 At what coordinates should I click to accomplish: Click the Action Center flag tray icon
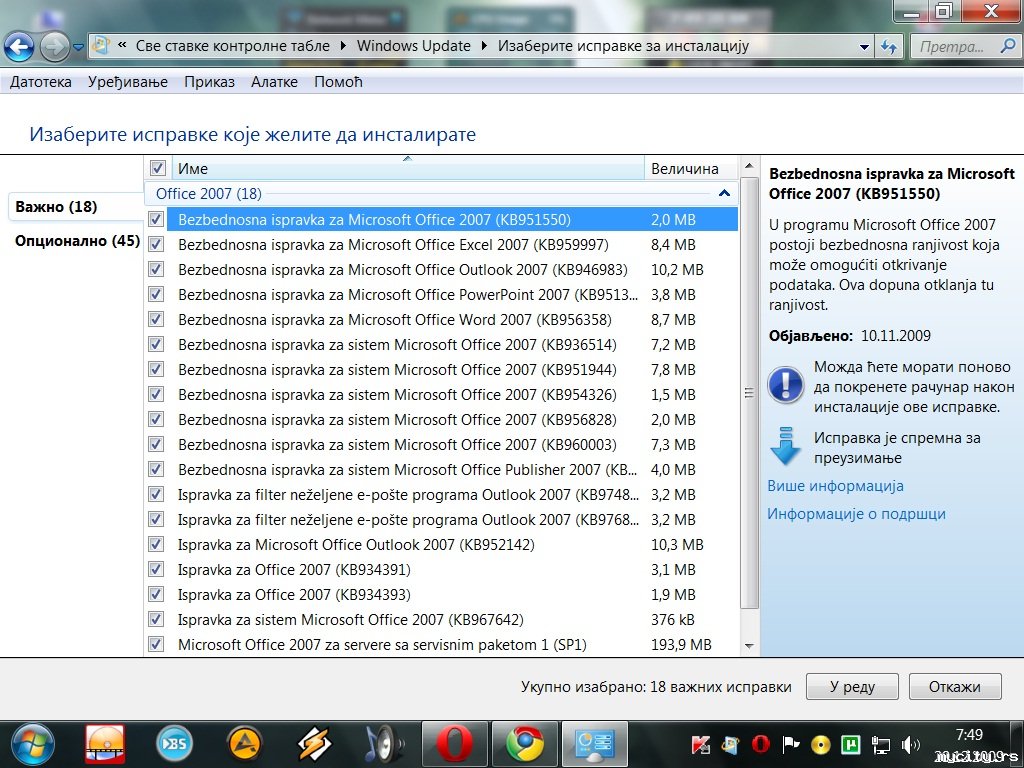tap(790, 744)
